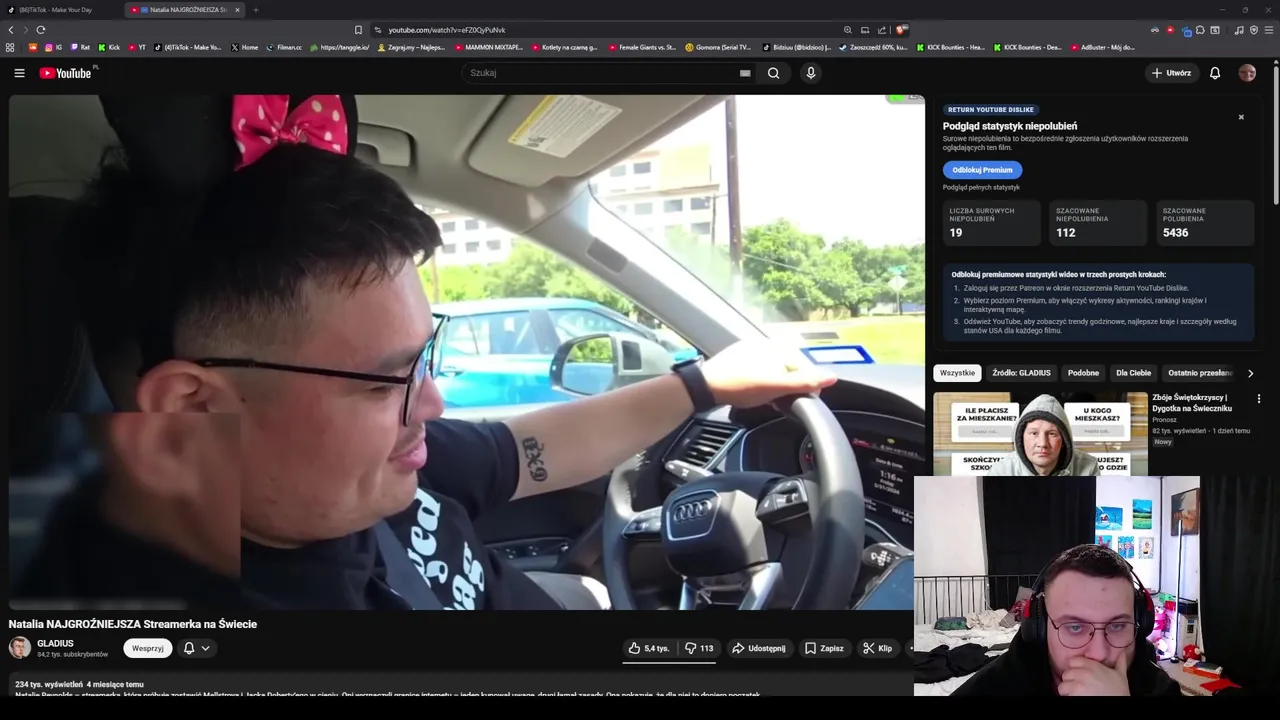This screenshot has height=720, width=1280.
Task: Open options menu for Zbóje Świętokrzyscy video
Action: click(x=1259, y=399)
